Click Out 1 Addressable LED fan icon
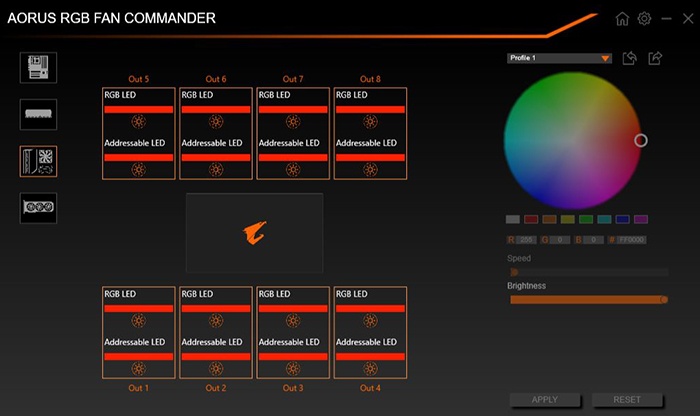This screenshot has height=416, width=700. pos(138,369)
